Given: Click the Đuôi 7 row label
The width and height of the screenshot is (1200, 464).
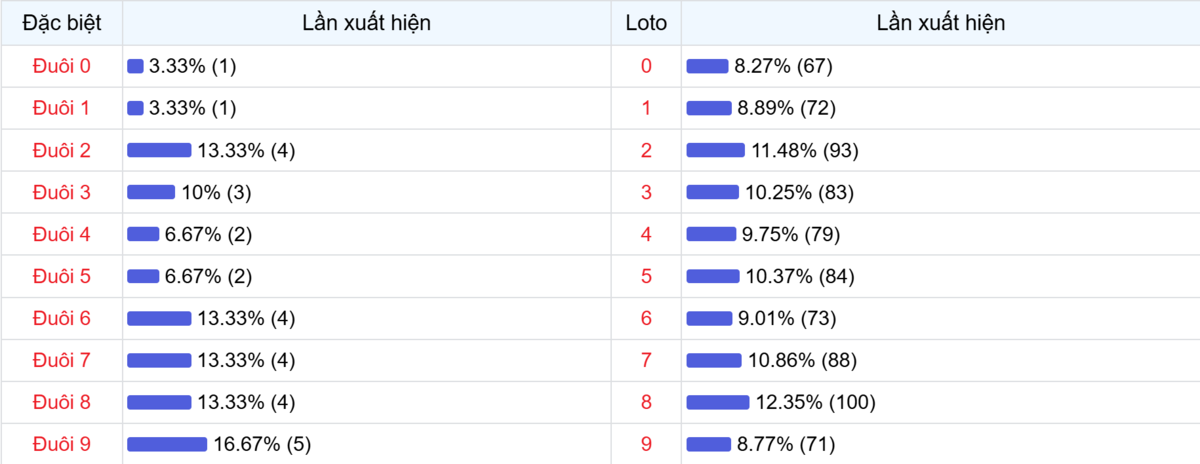Looking at the screenshot, I should pos(61,361).
